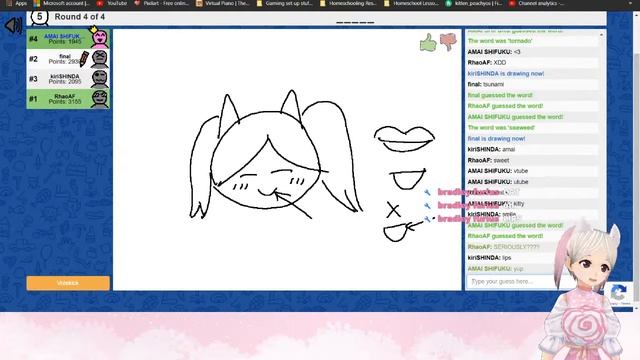Click chat message 'kiriSHINDA: amai'

coord(491,149)
